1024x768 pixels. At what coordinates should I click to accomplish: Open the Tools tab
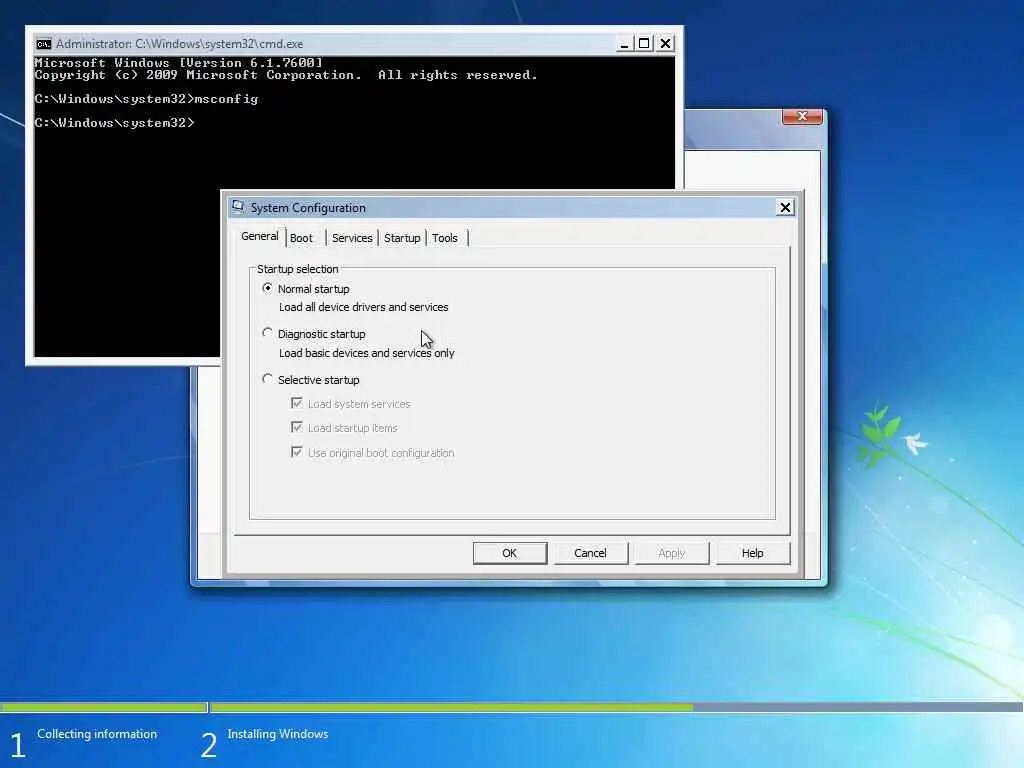445,238
